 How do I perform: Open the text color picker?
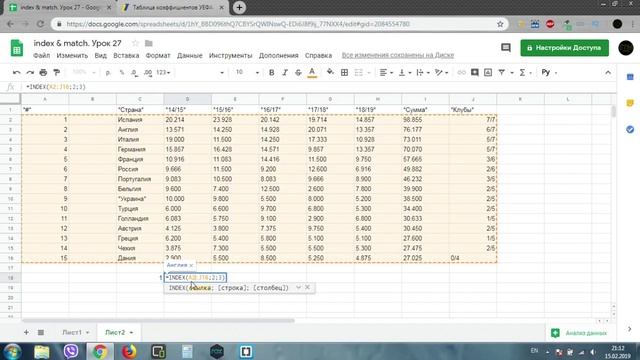(312, 73)
